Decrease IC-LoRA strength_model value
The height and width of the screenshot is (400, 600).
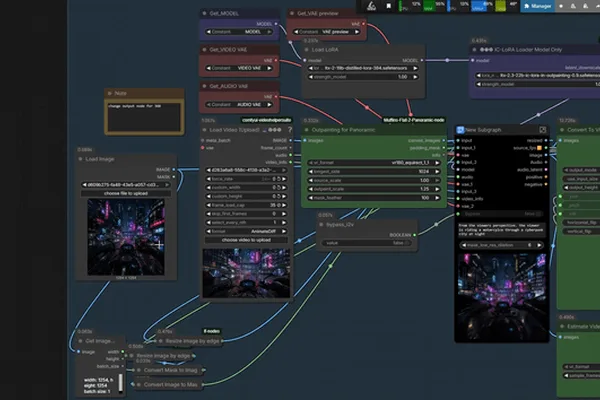[x=479, y=84]
